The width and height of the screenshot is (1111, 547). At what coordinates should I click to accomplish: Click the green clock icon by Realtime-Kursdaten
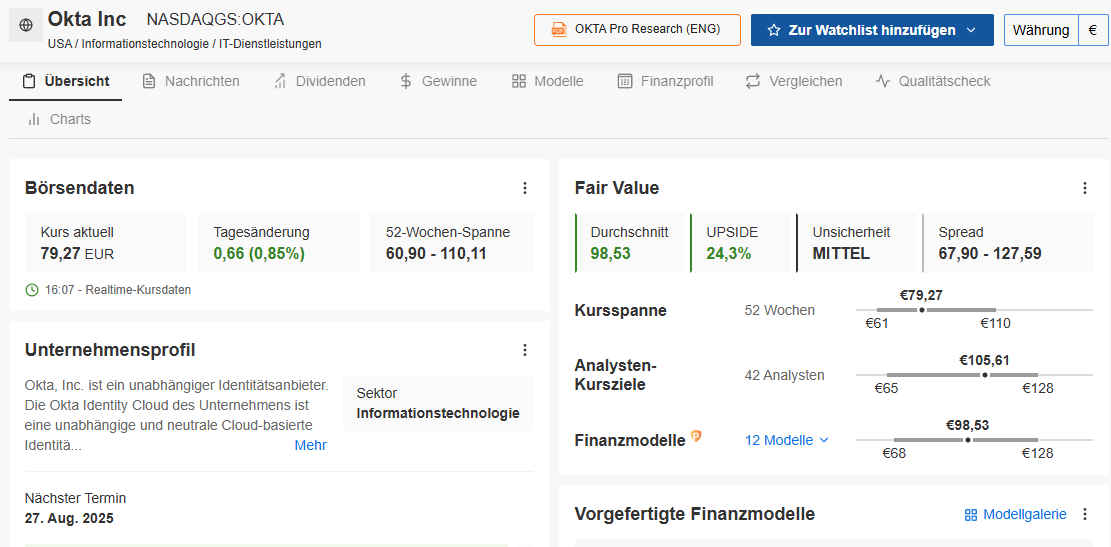32,290
